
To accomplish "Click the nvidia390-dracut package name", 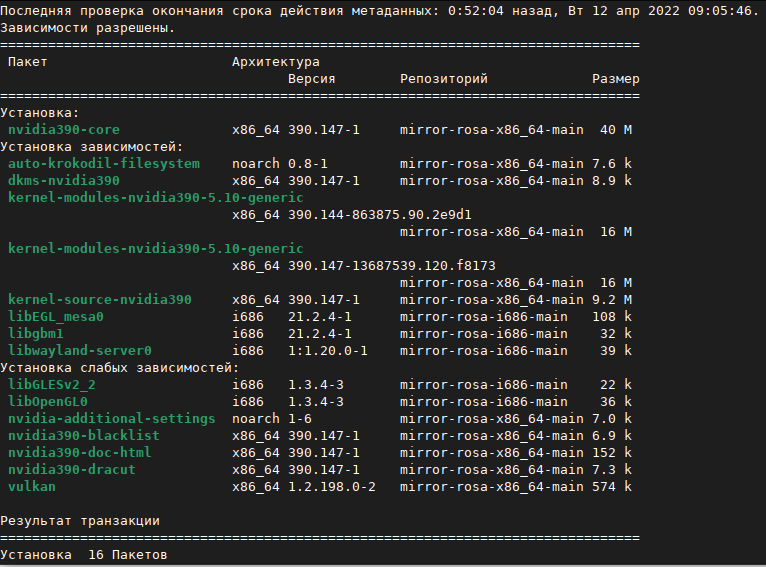I will [71, 470].
